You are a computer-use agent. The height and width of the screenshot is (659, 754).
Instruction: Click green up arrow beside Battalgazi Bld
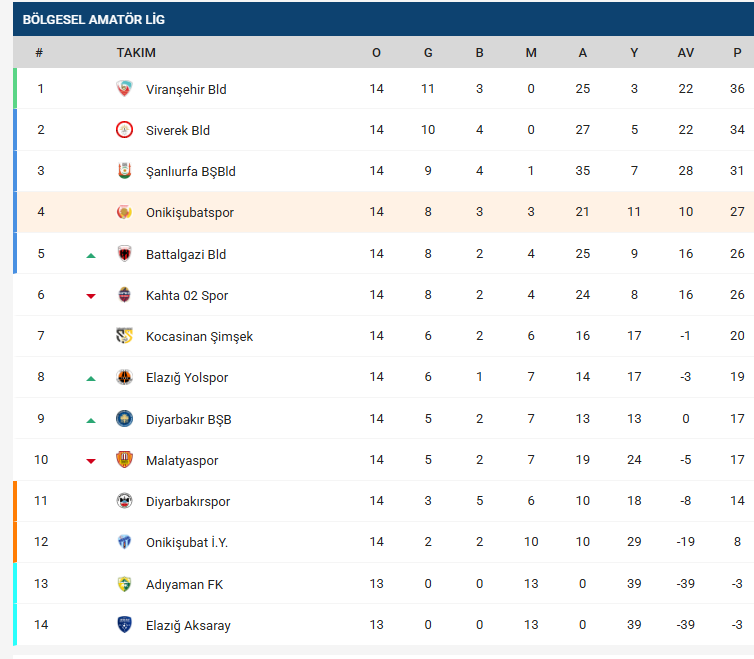[x=91, y=255]
